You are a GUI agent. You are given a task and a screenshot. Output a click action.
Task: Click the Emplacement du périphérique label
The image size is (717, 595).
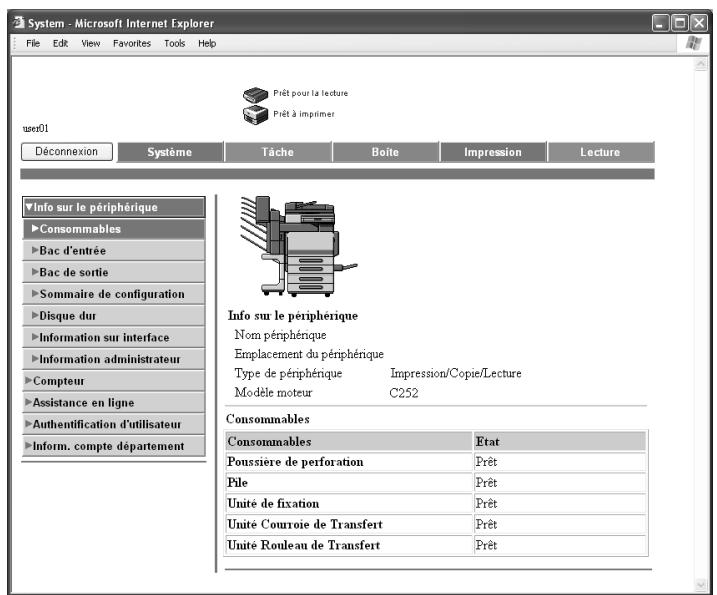(x=309, y=354)
